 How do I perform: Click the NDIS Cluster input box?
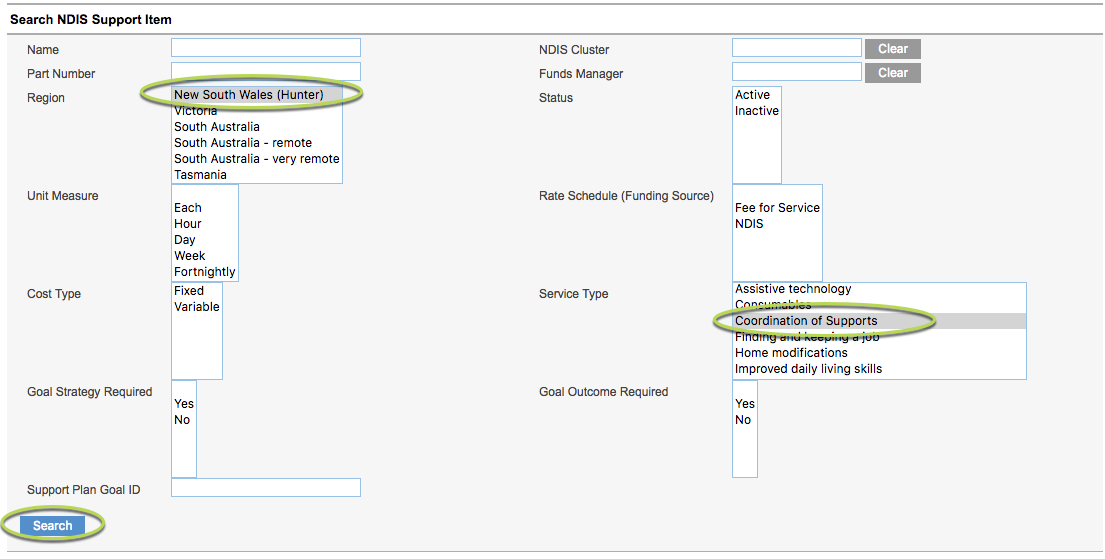(796, 47)
